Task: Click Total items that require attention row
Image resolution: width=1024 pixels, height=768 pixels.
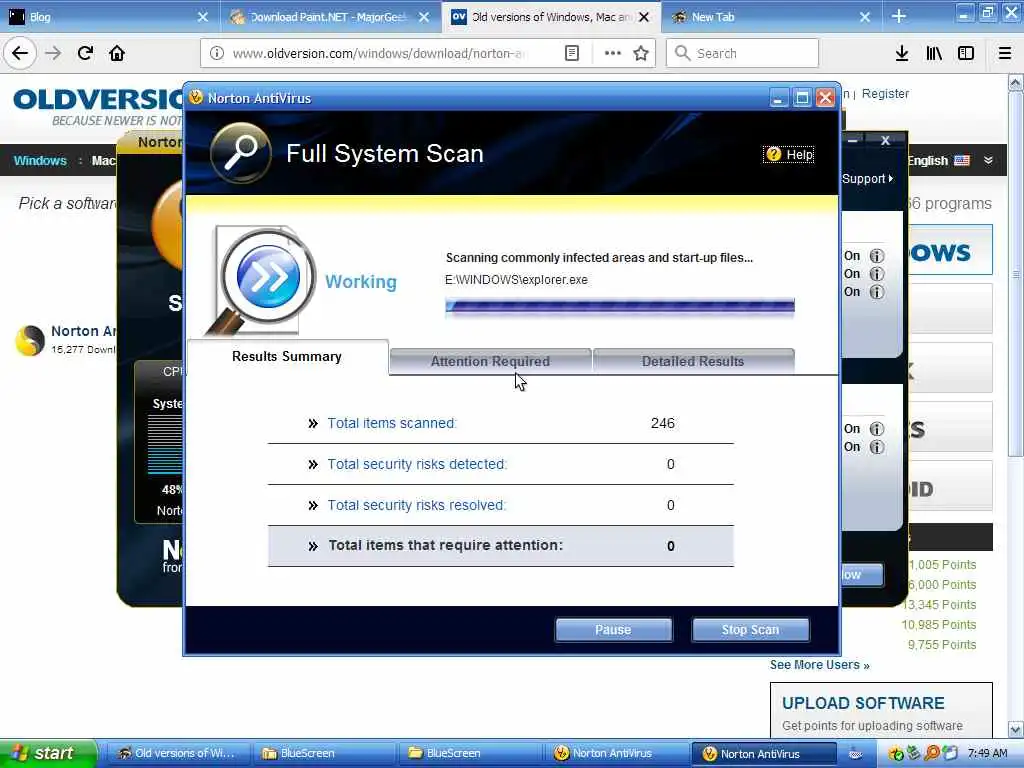Action: coord(501,546)
